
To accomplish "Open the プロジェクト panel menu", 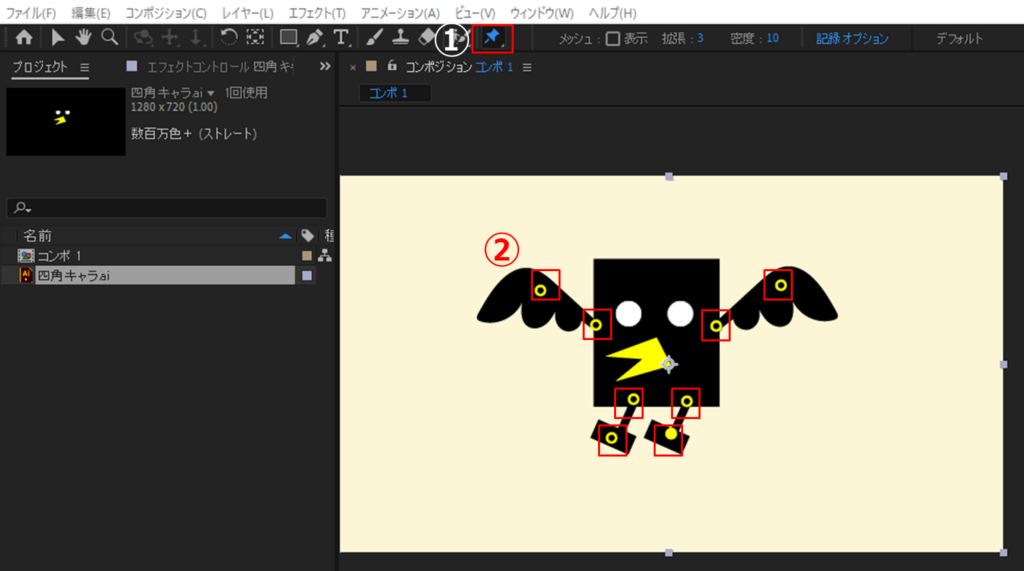I will [84, 67].
